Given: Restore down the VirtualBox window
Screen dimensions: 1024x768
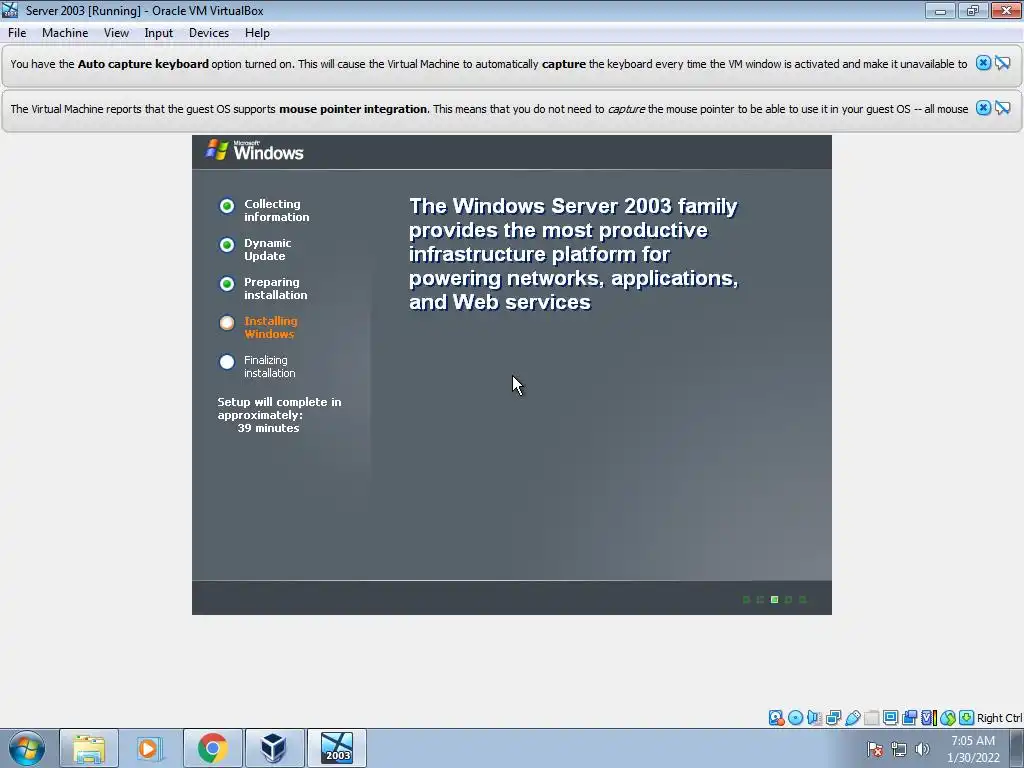Looking at the screenshot, I should pos(972,10).
